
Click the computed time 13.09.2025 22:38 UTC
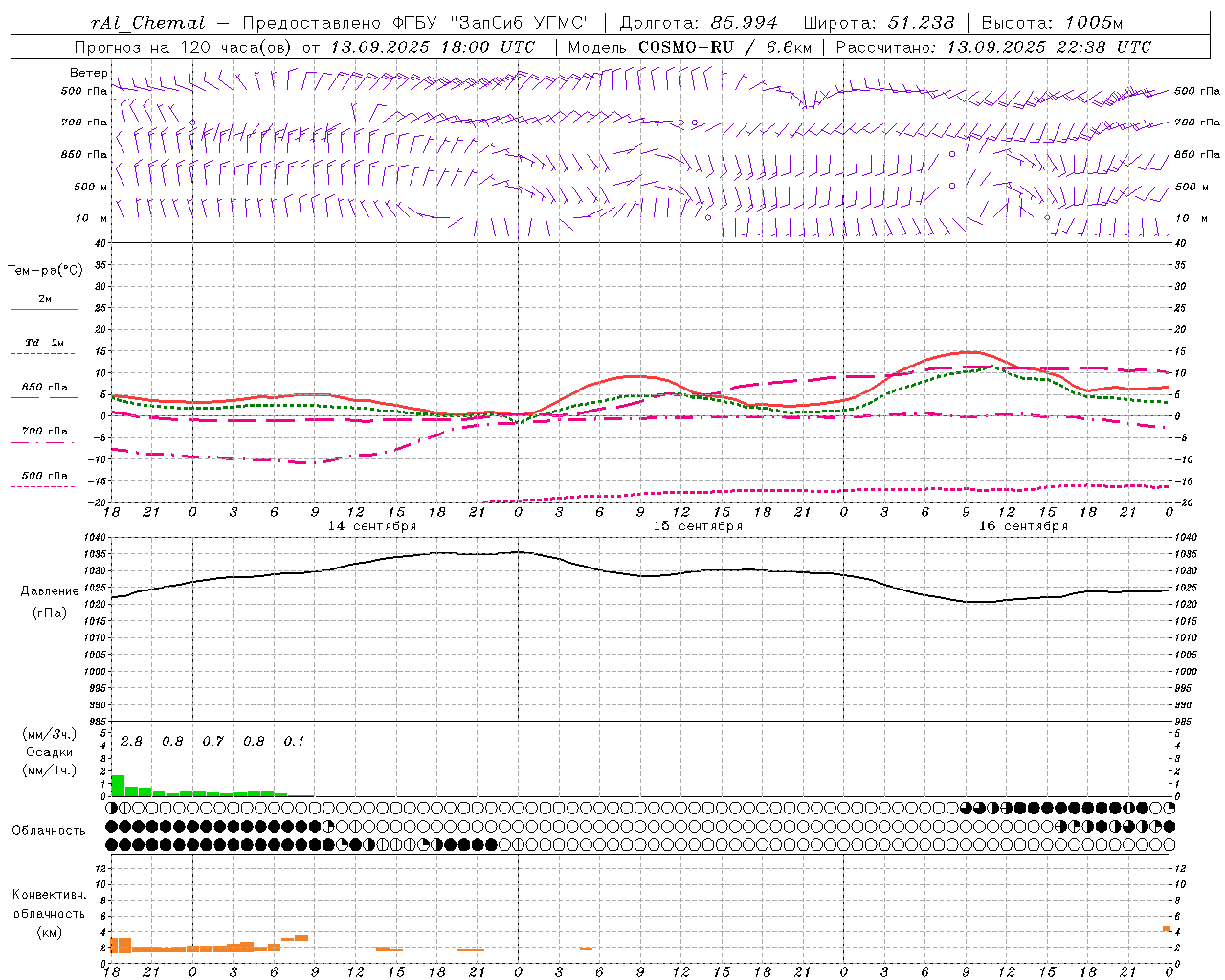1049,47
